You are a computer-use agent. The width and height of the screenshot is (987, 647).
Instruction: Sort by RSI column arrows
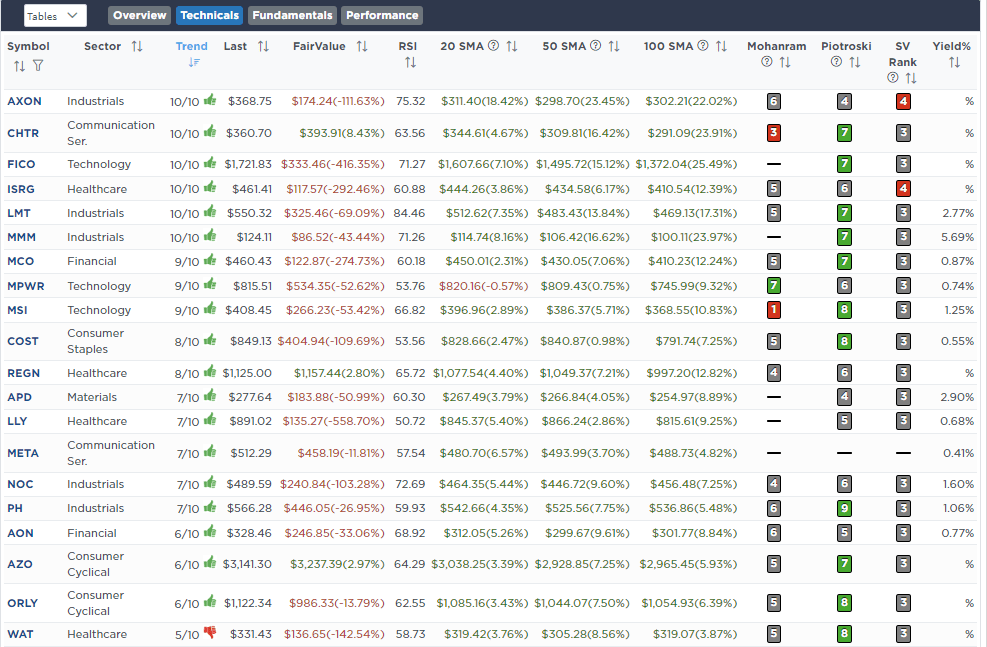tap(410, 62)
